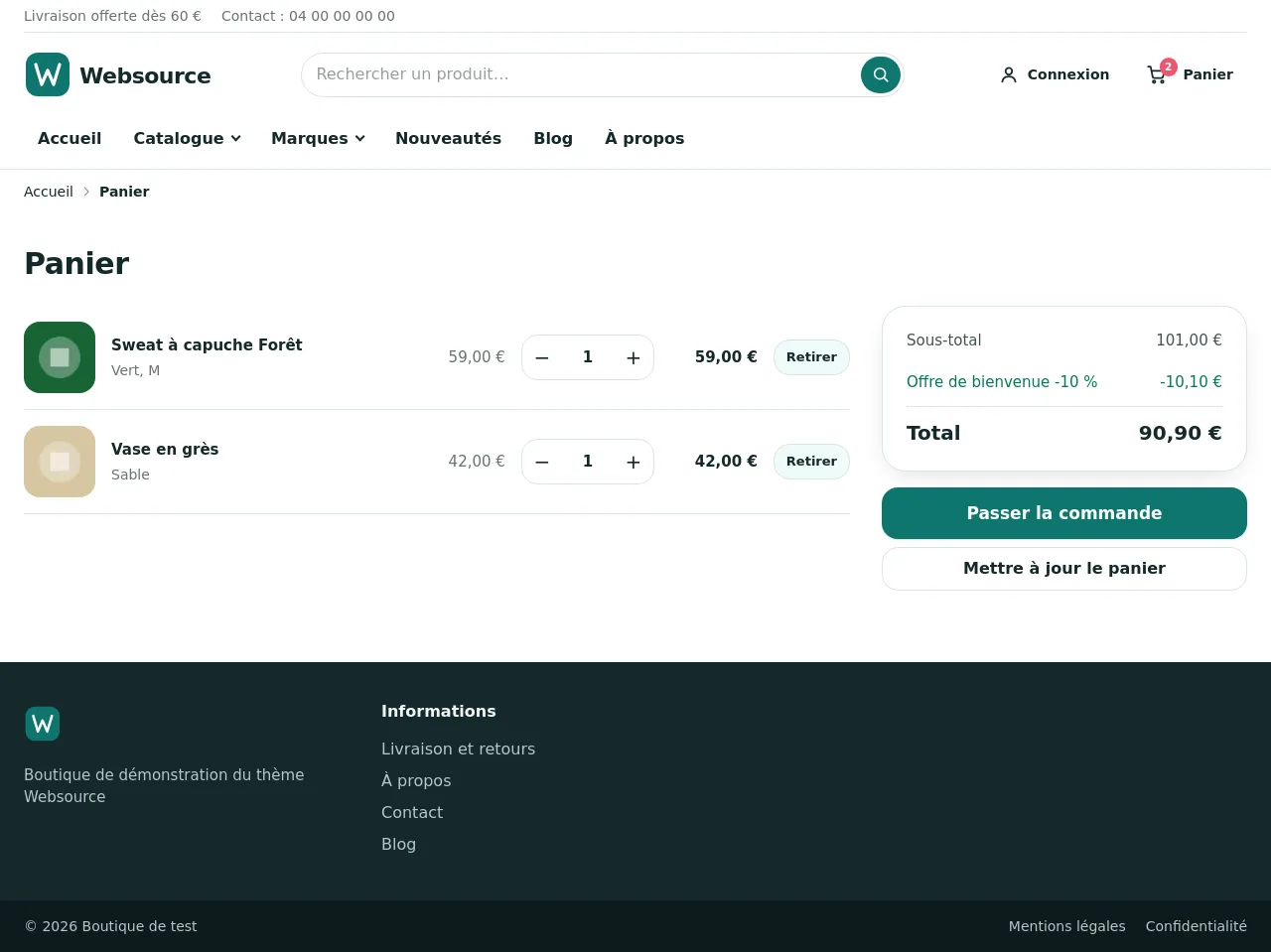This screenshot has width=1271, height=952.
Task: Click the Vase en grès product title
Action: click(165, 449)
